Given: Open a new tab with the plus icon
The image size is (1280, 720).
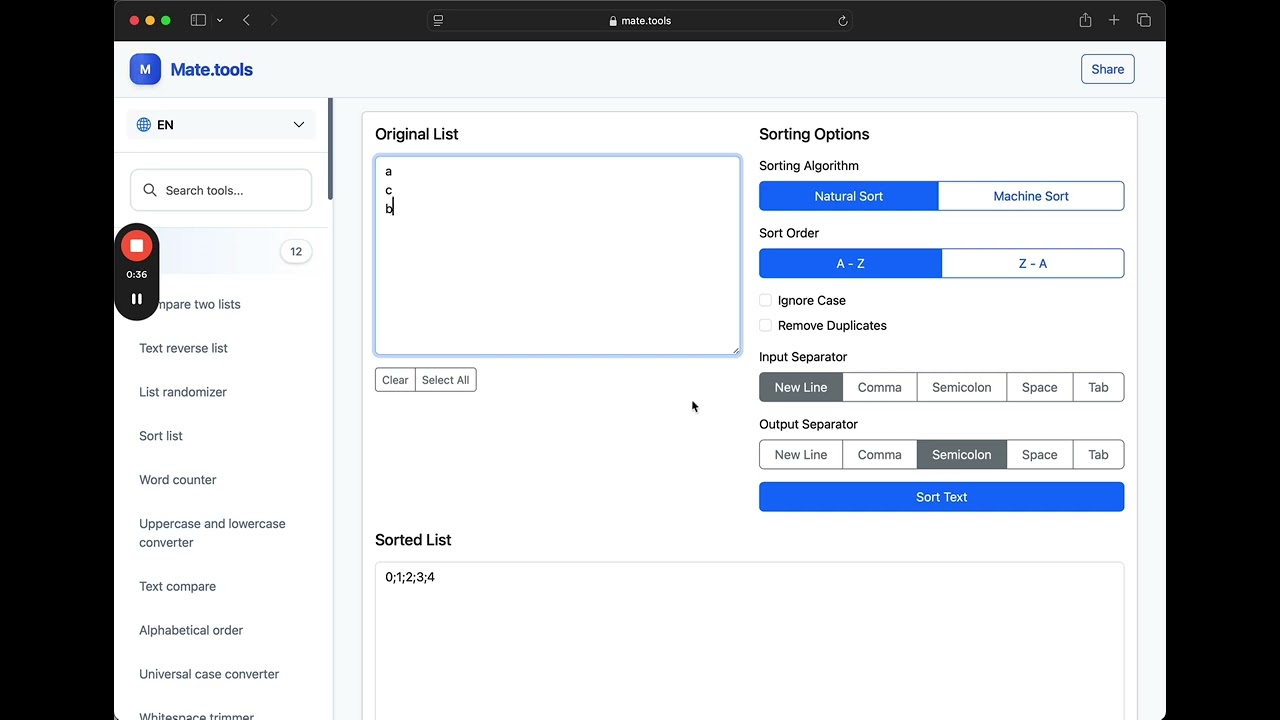Looking at the screenshot, I should click(1114, 20).
